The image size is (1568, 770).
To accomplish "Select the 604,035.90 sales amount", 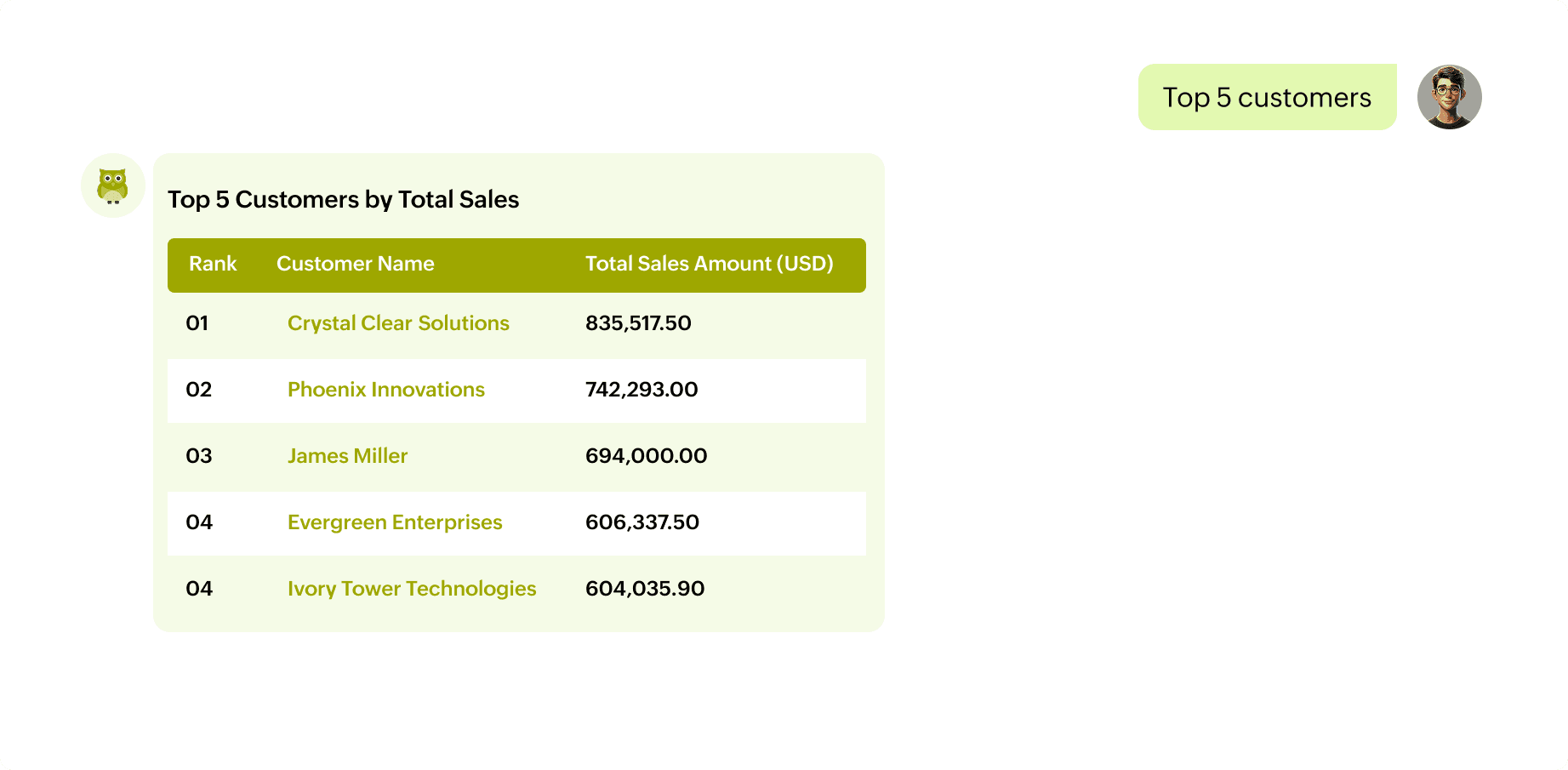I will 645,589.
